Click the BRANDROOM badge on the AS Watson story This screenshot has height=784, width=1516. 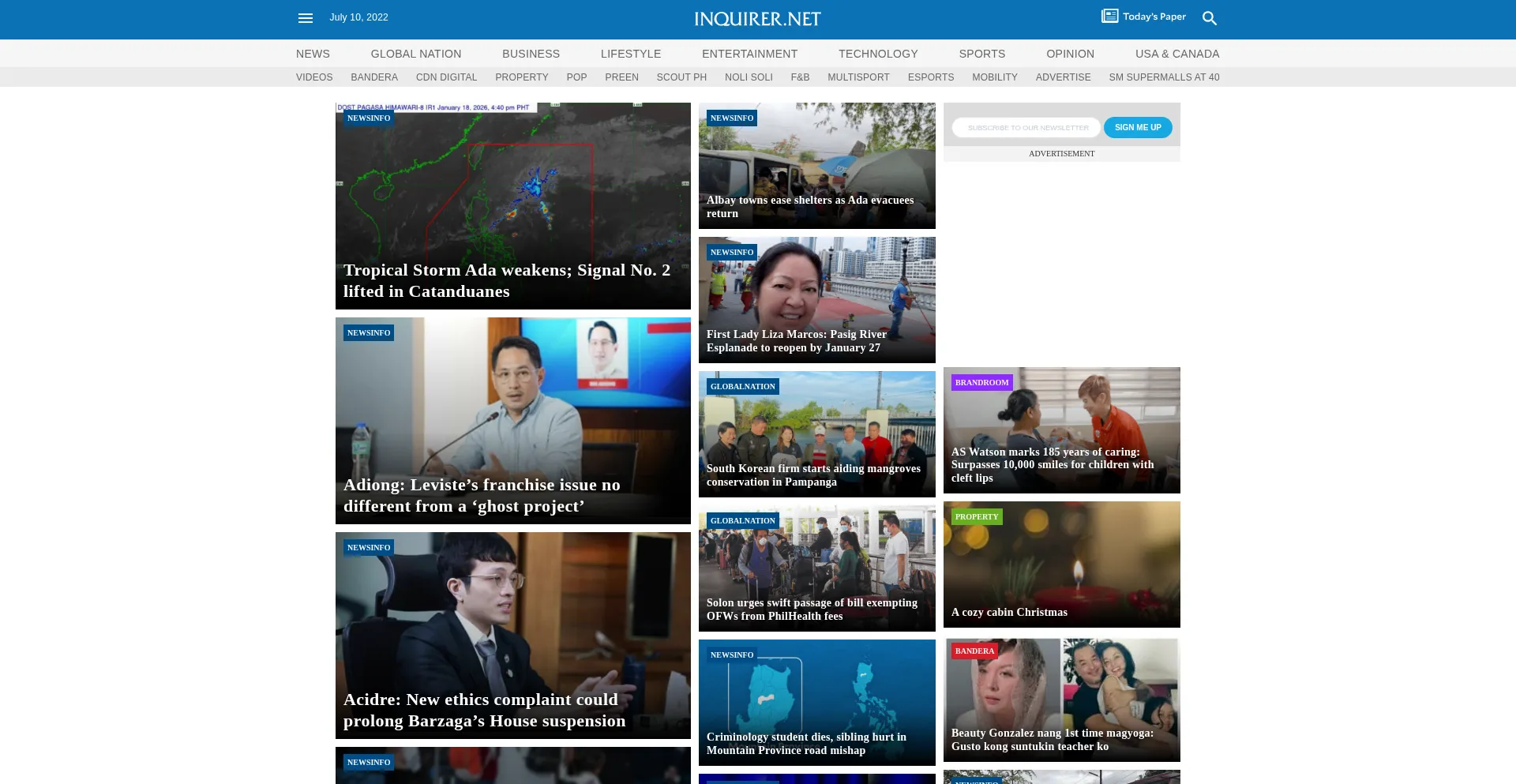point(981,382)
